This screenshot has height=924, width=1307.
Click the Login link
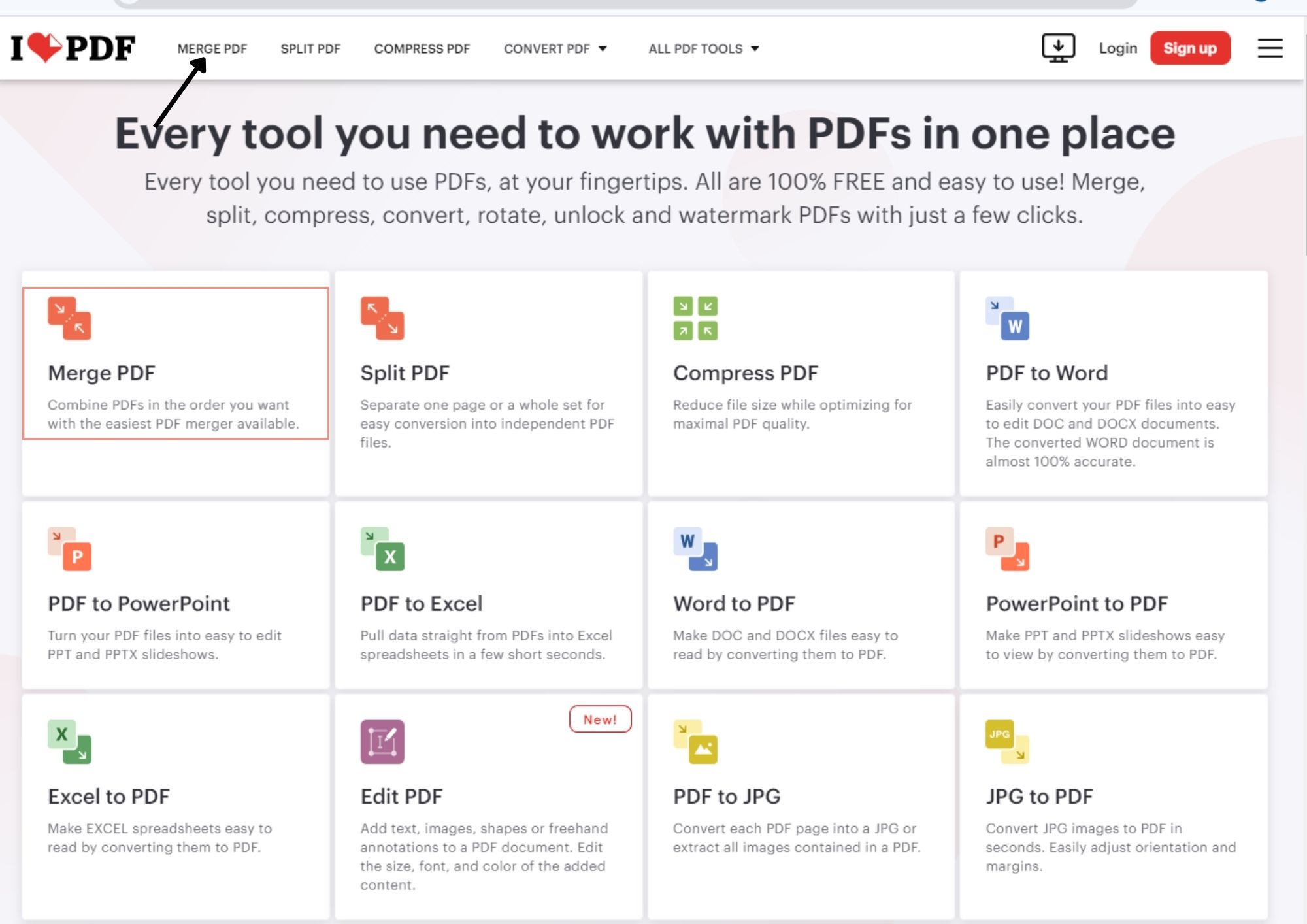(1118, 48)
